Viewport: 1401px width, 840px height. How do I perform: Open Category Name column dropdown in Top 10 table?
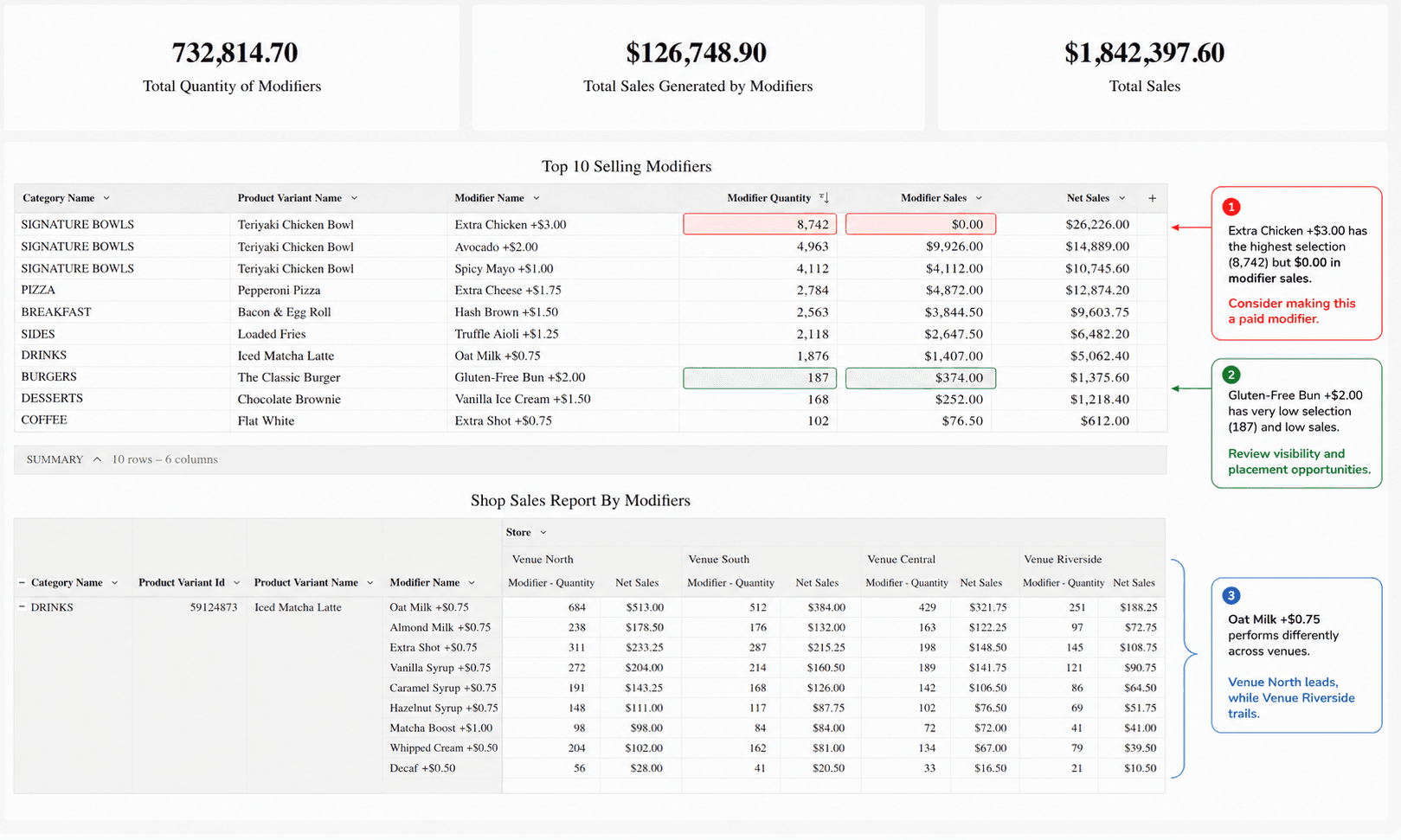pyautogui.click(x=106, y=198)
